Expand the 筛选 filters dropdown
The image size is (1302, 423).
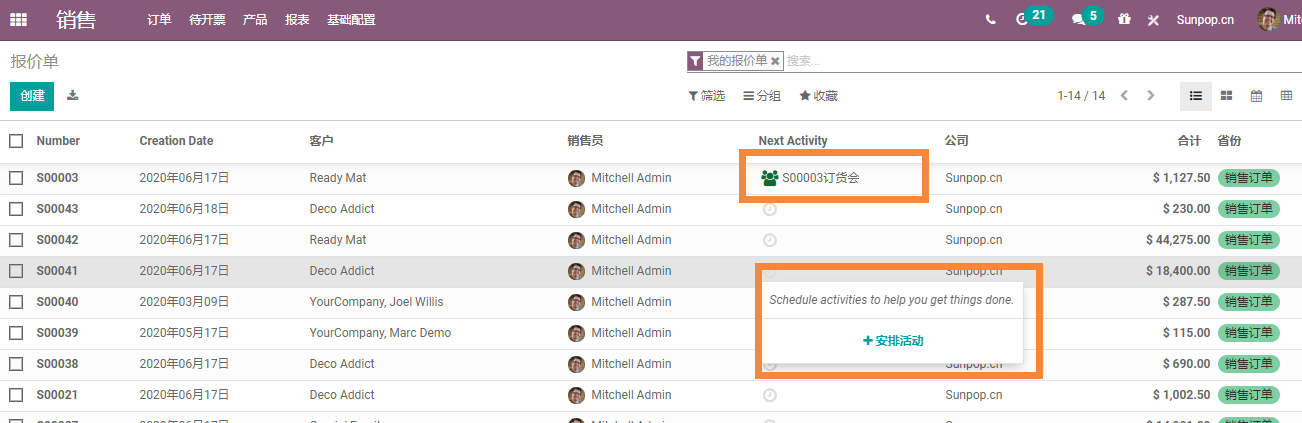coord(706,96)
